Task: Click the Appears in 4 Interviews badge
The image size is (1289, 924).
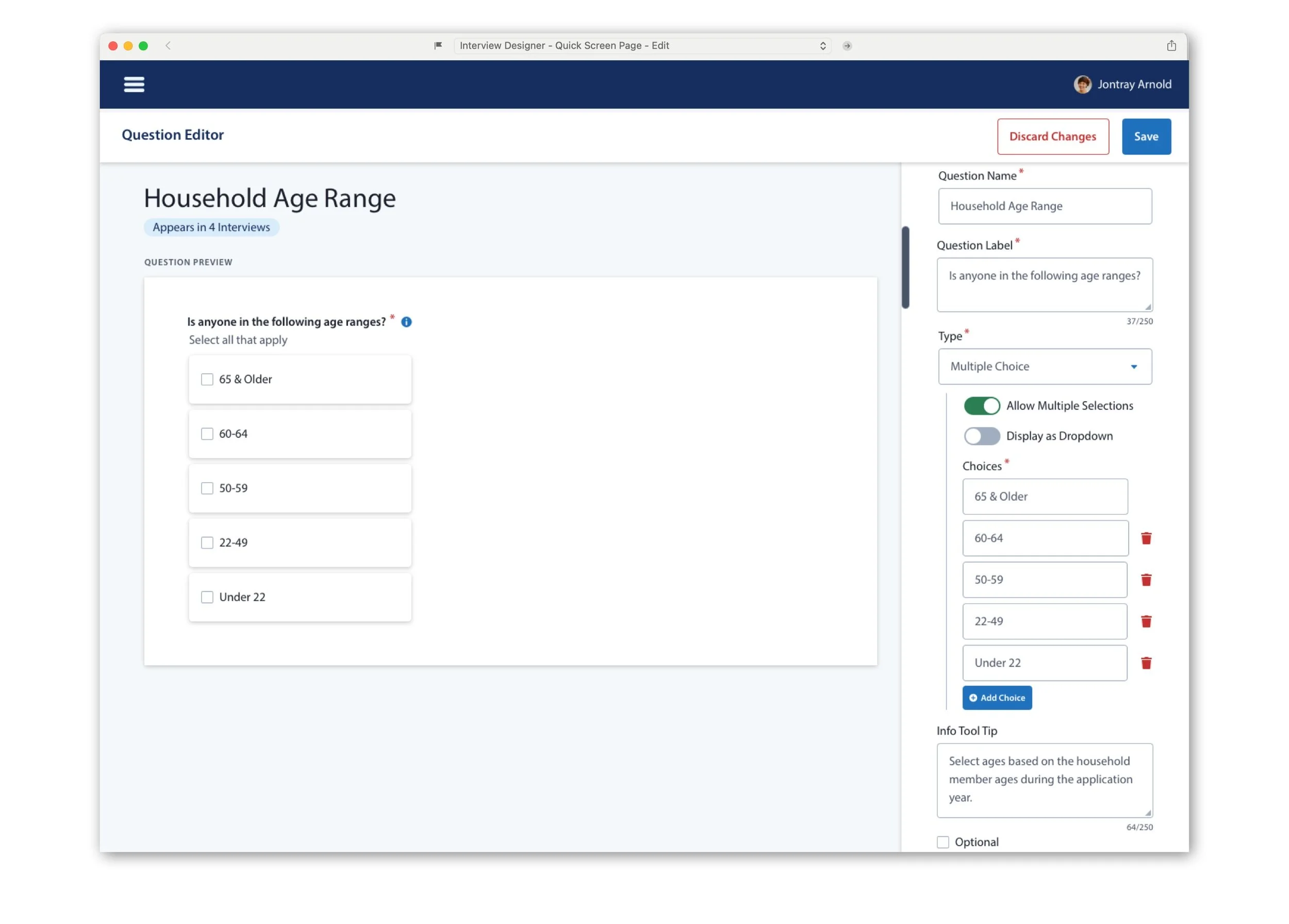Action: tap(211, 227)
